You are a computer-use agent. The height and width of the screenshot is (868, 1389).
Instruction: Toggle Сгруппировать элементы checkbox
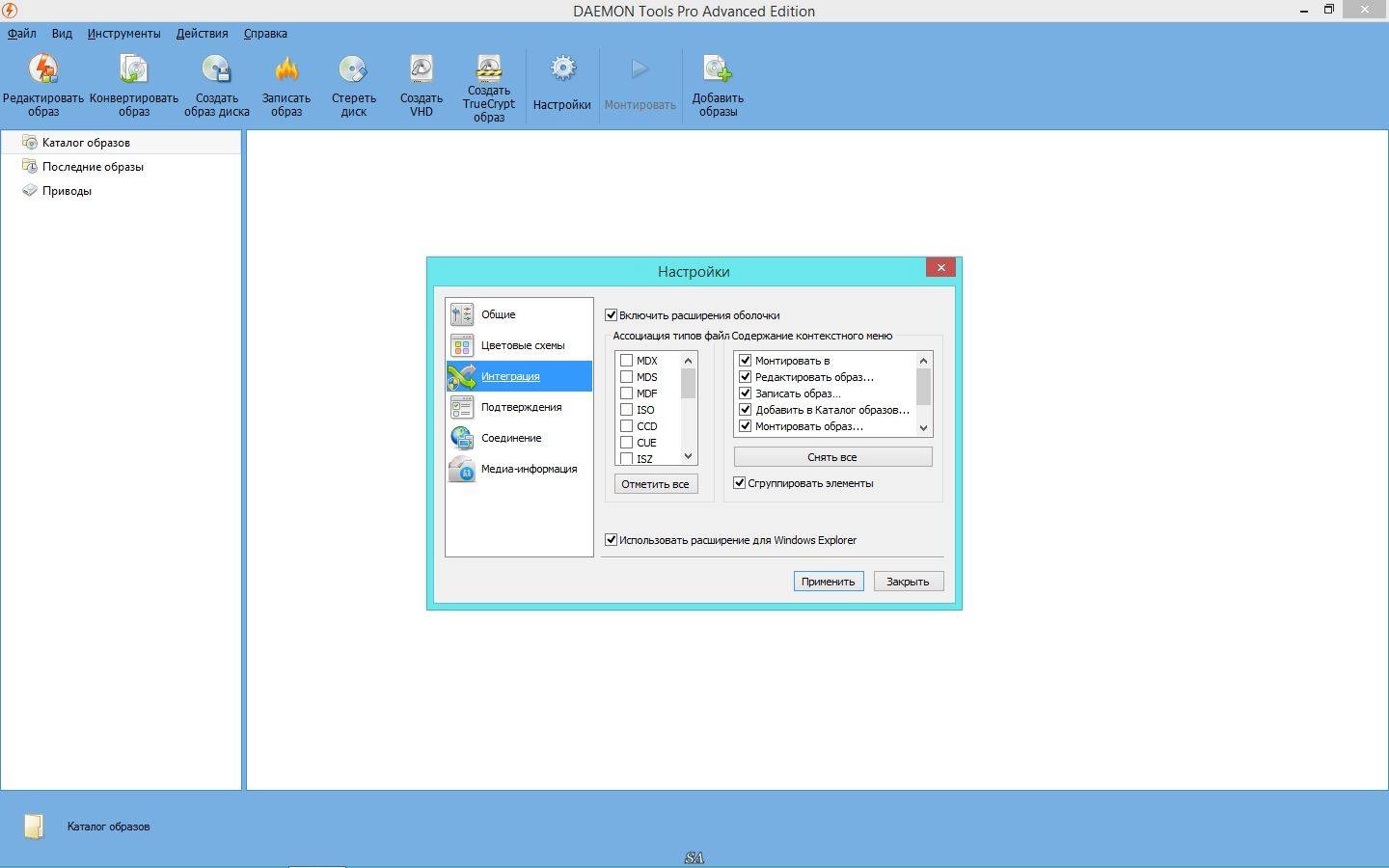click(x=740, y=483)
